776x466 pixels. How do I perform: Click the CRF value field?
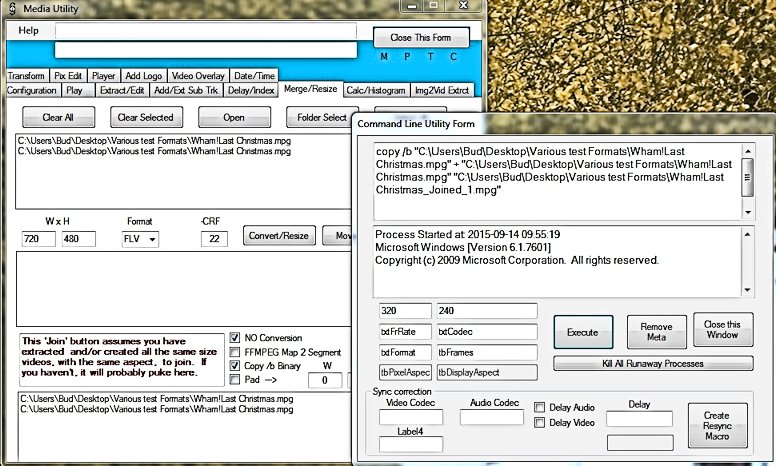[215, 239]
